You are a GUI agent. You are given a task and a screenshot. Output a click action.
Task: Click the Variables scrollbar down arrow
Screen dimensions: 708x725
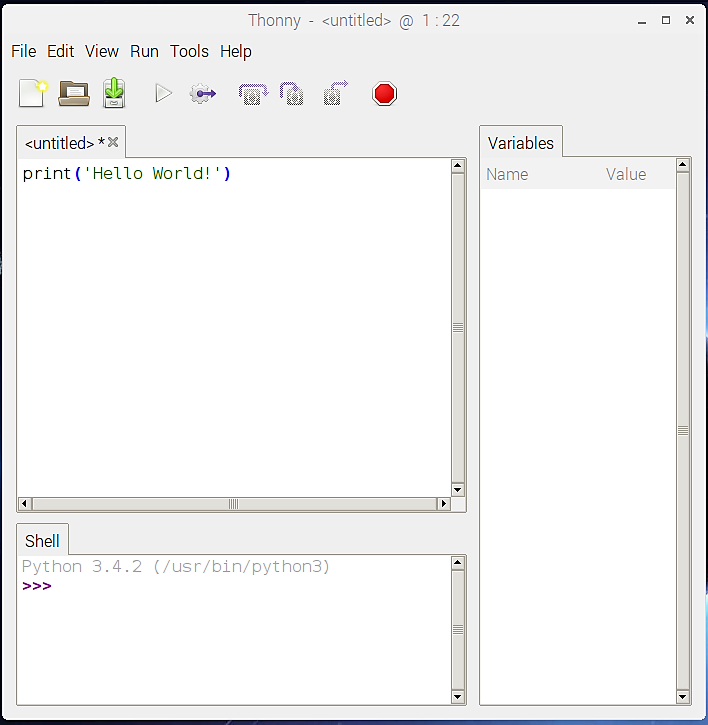683,696
